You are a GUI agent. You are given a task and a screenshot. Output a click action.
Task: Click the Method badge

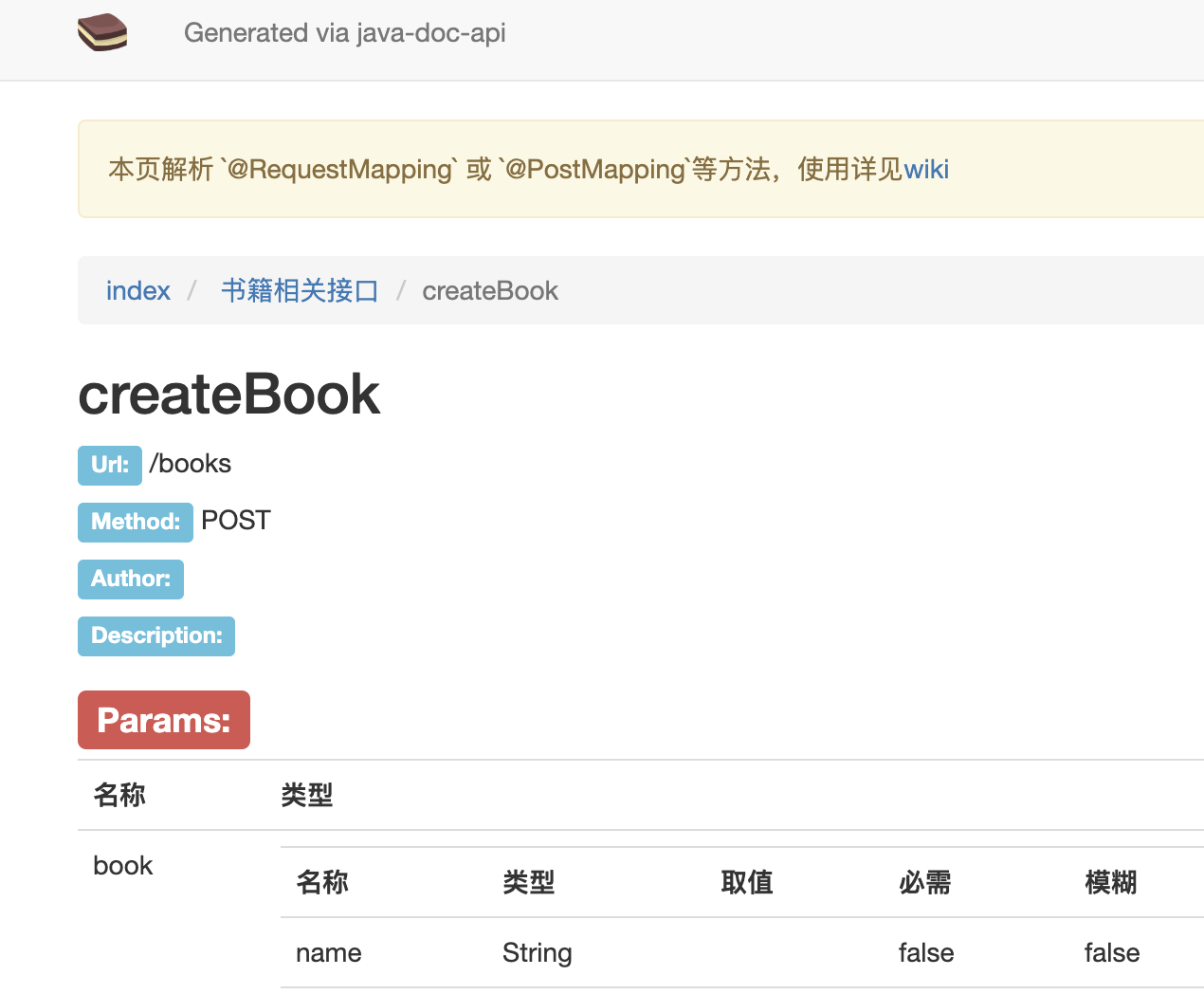point(135,522)
